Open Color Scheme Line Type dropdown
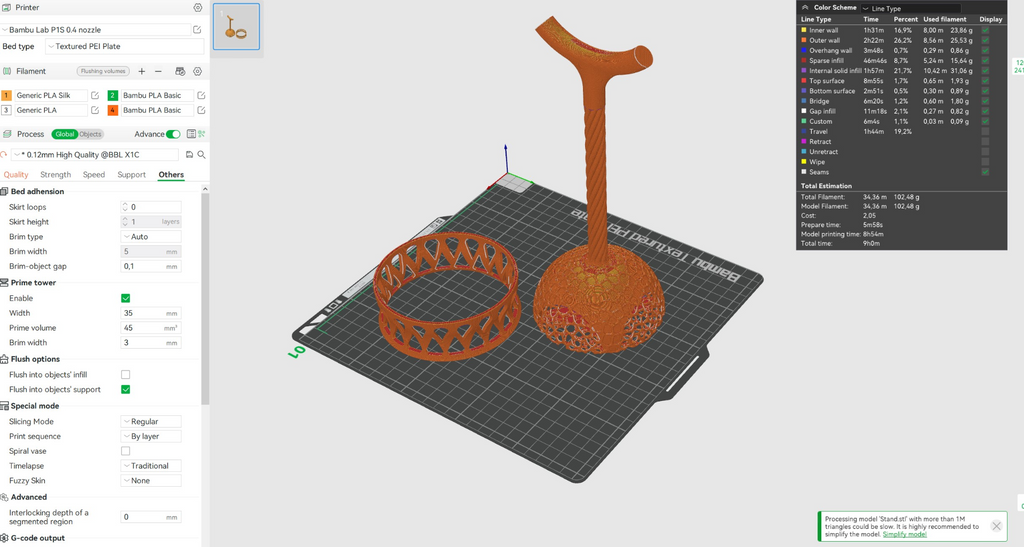1024x547 pixels. pos(911,8)
